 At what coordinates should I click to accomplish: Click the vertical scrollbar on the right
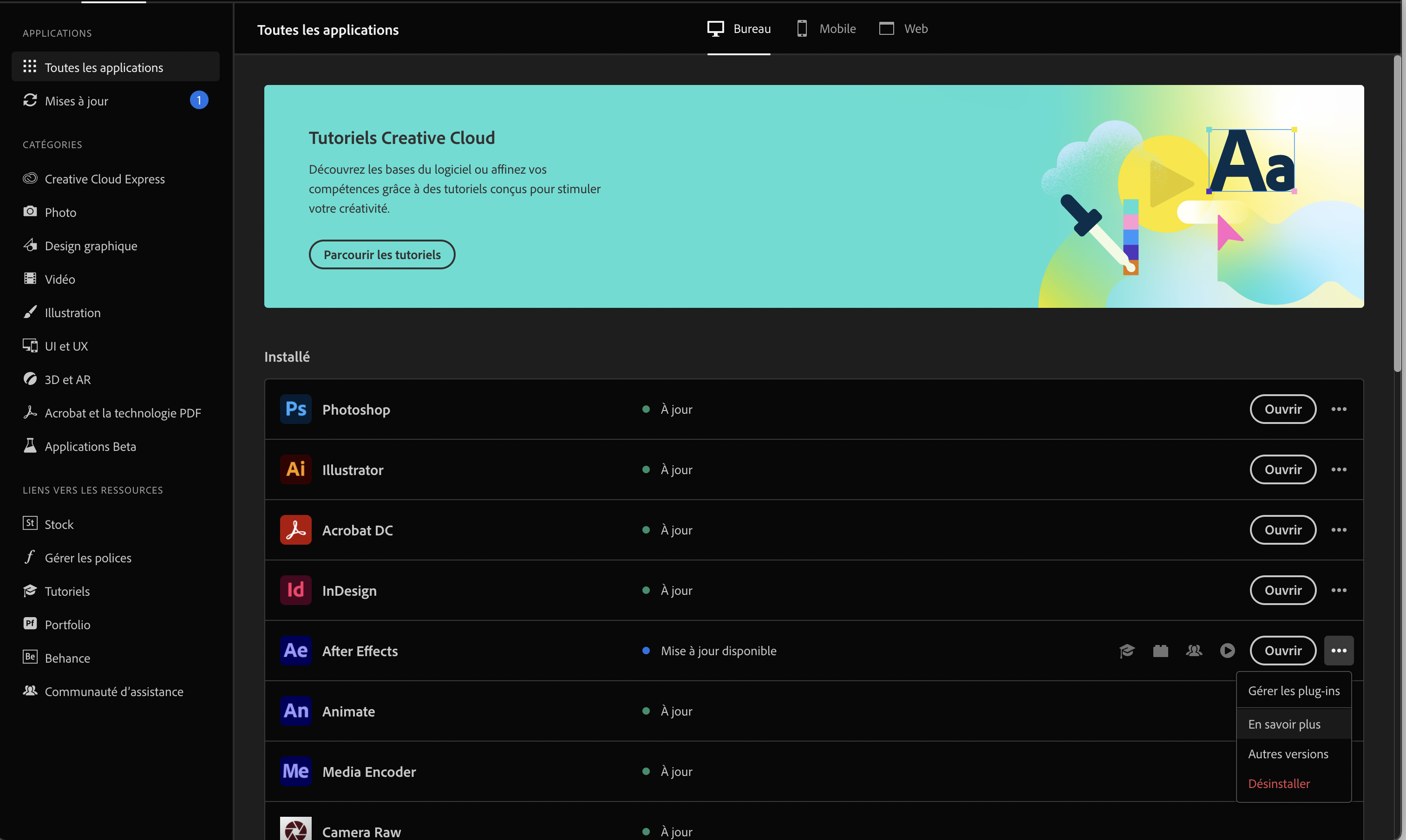[1397, 215]
